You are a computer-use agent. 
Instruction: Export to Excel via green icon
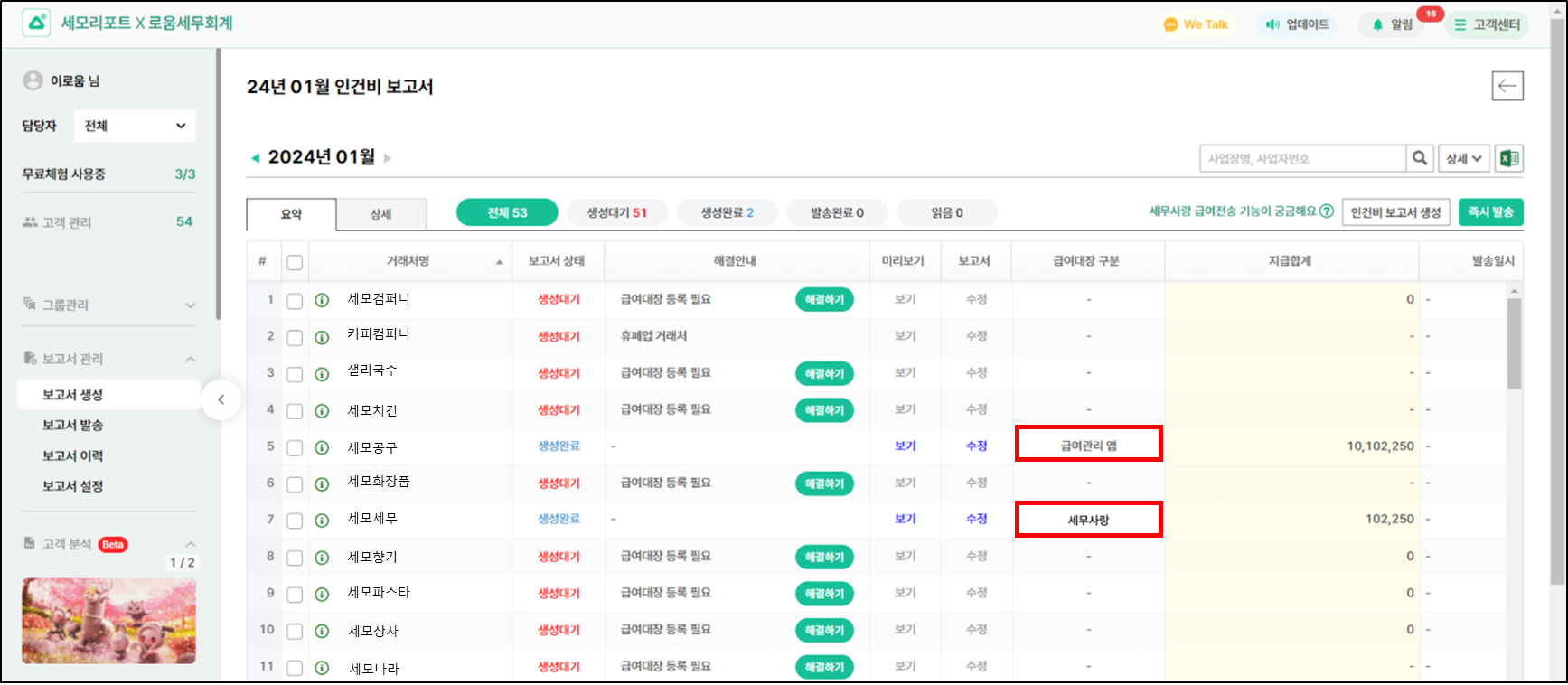pyautogui.click(x=1508, y=158)
